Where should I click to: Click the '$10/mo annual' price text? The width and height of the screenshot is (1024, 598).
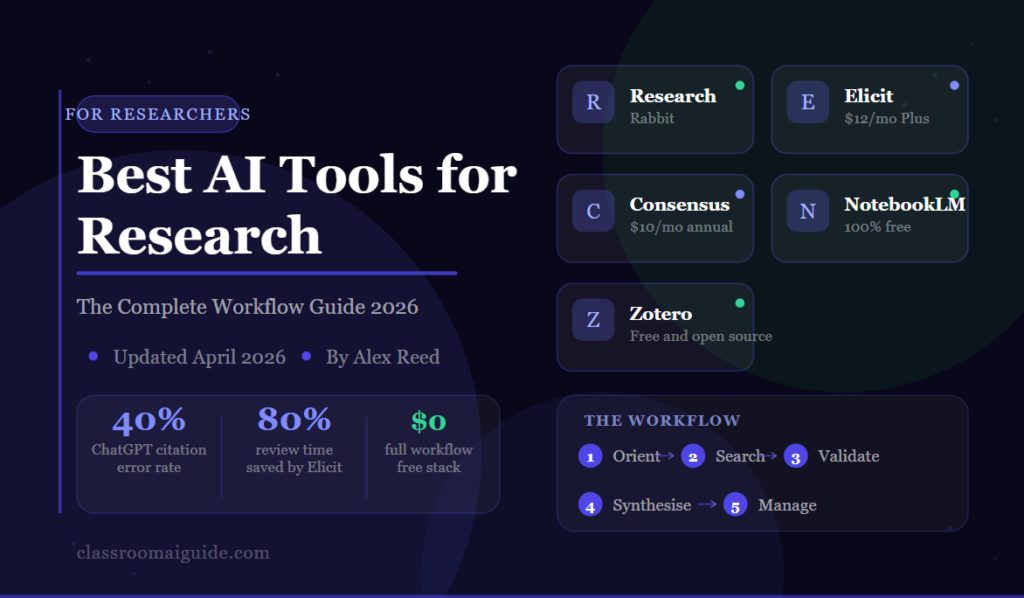(x=681, y=227)
